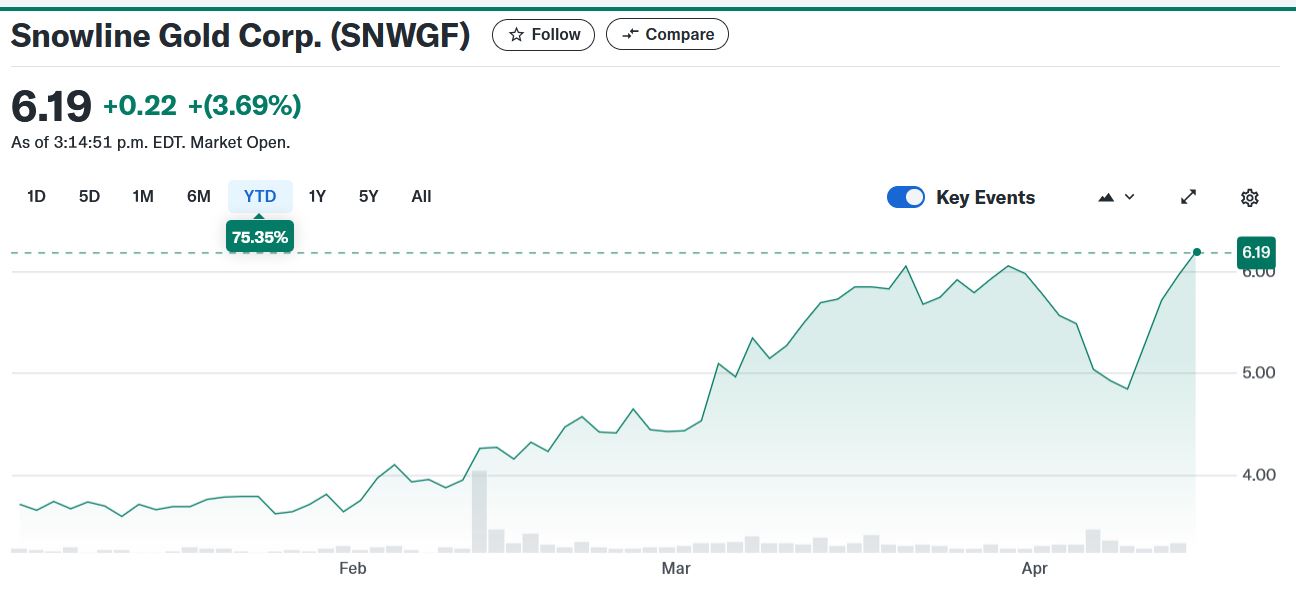Turn off the Key Events switch
Viewport: 1296px width, 604px height.
906,197
